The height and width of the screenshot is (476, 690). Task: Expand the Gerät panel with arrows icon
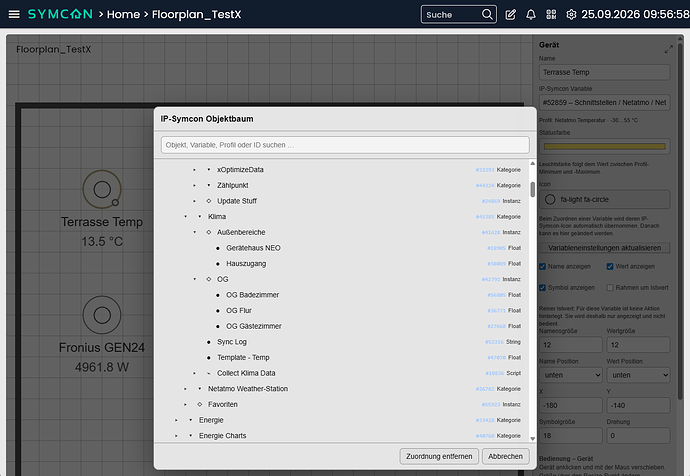coord(668,49)
